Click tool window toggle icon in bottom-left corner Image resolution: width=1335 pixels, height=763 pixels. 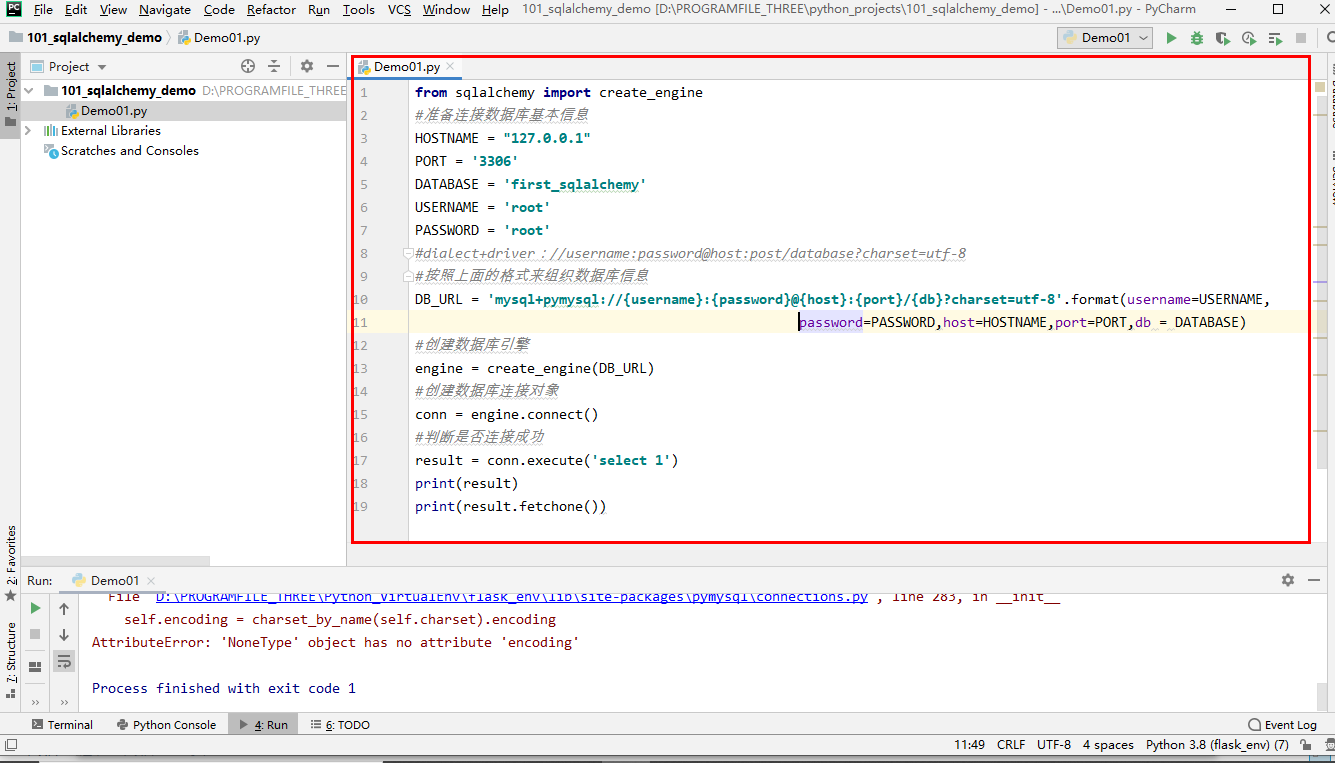(x=11, y=744)
